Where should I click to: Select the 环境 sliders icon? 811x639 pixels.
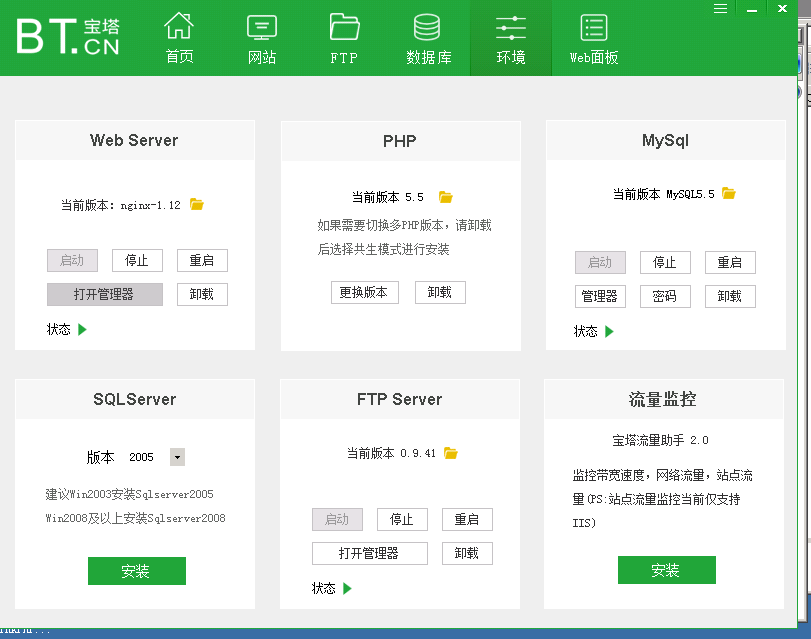[511, 28]
